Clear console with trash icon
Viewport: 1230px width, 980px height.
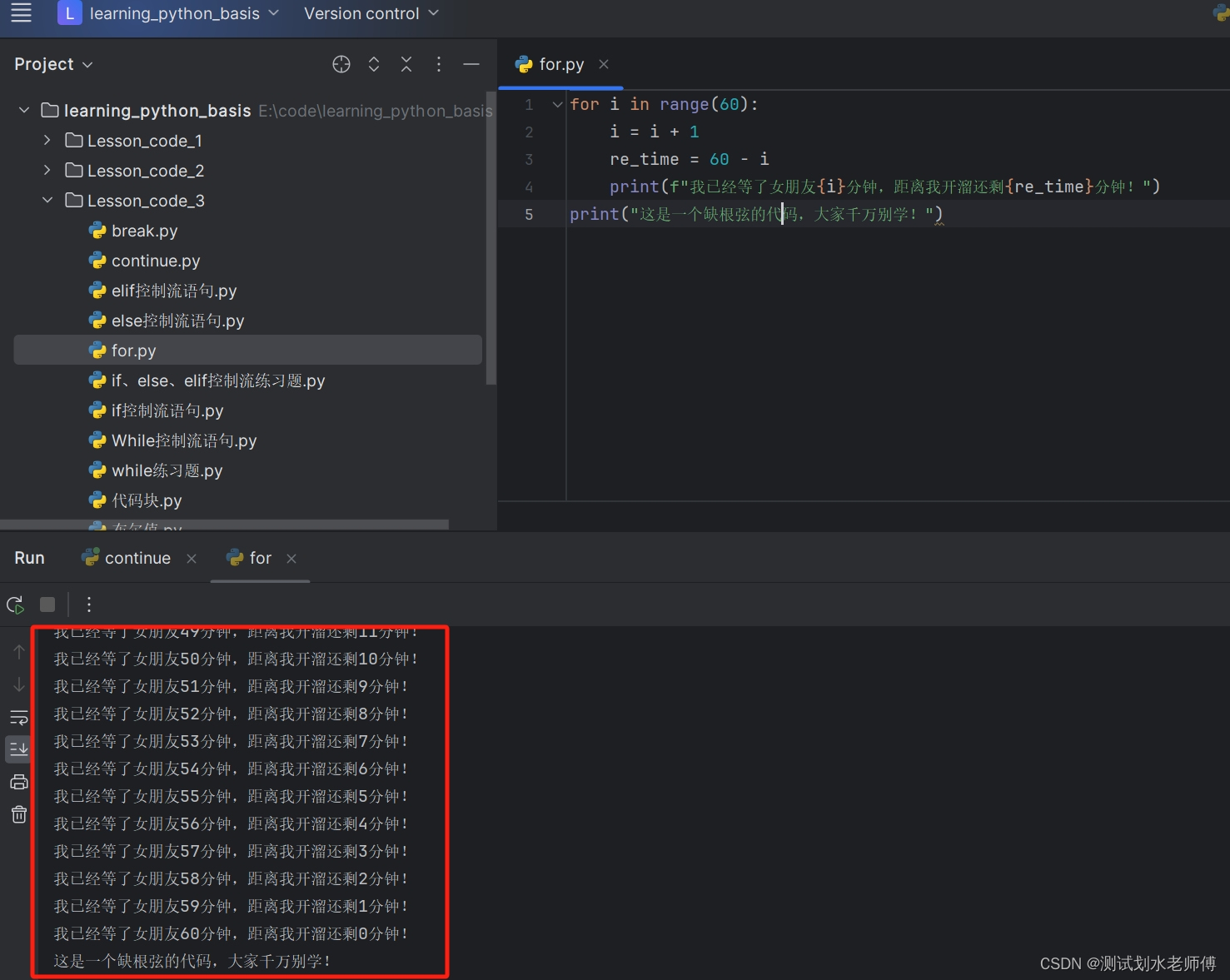click(19, 814)
